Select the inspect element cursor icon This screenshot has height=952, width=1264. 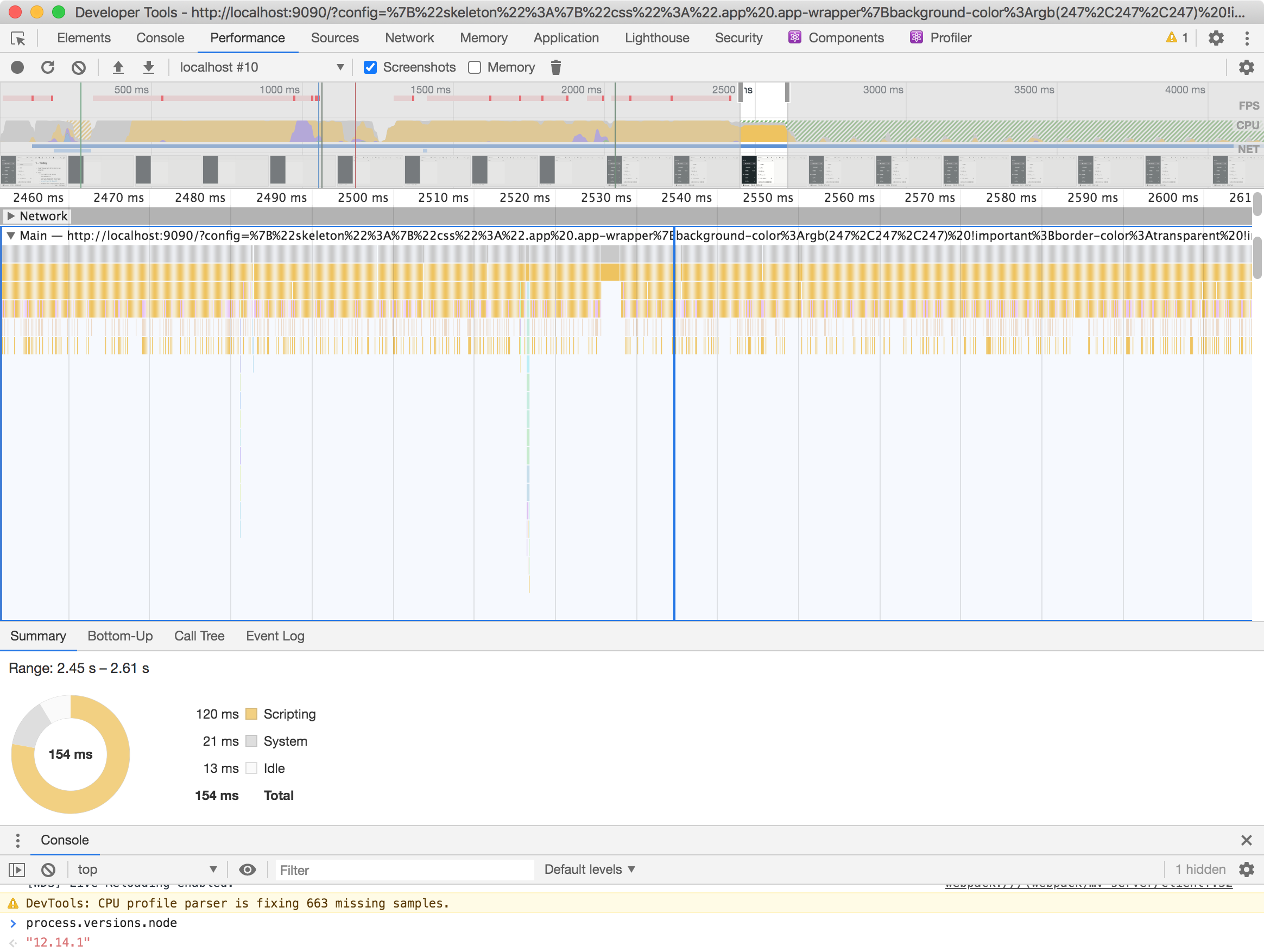click(18, 38)
